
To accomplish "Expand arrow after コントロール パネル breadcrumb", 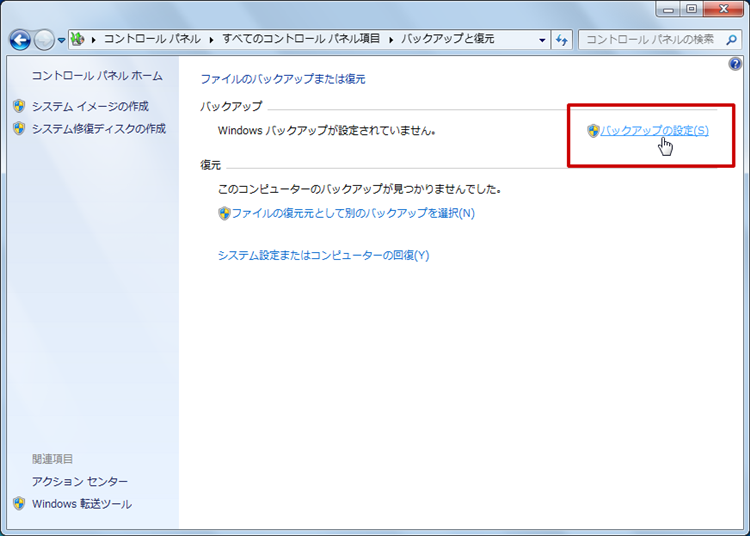I will click(211, 39).
